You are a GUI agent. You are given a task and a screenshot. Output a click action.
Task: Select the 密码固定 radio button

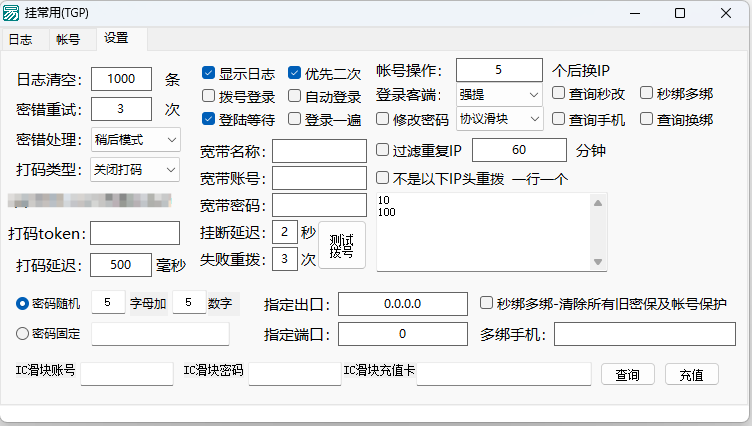click(22, 334)
